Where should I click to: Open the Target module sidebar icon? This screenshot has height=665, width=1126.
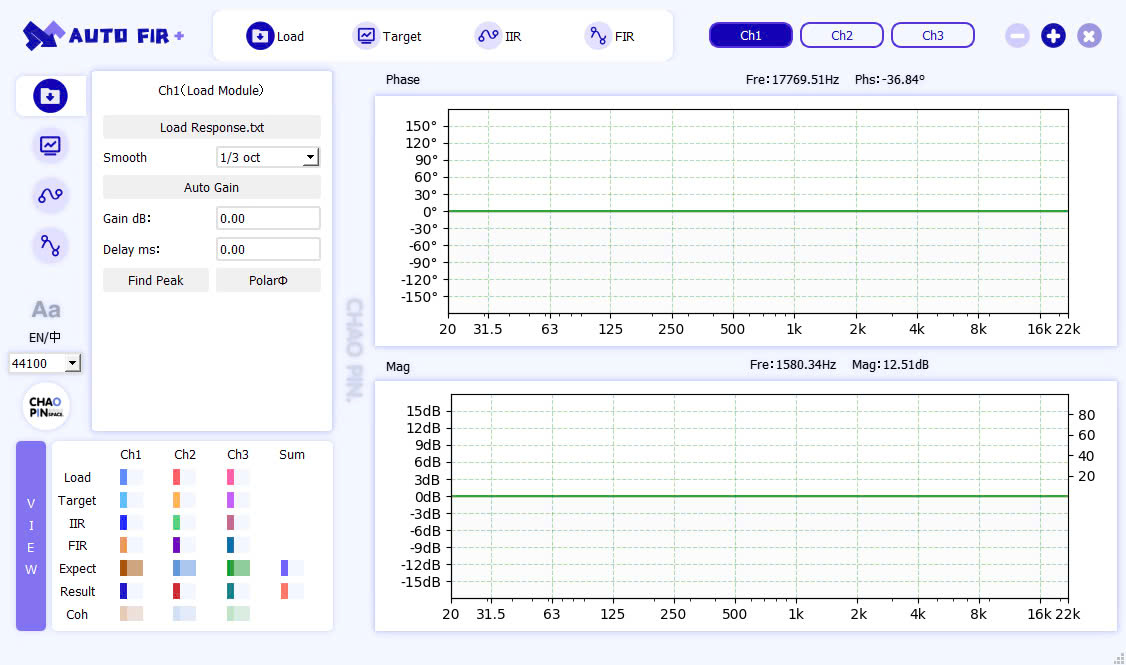click(x=50, y=145)
